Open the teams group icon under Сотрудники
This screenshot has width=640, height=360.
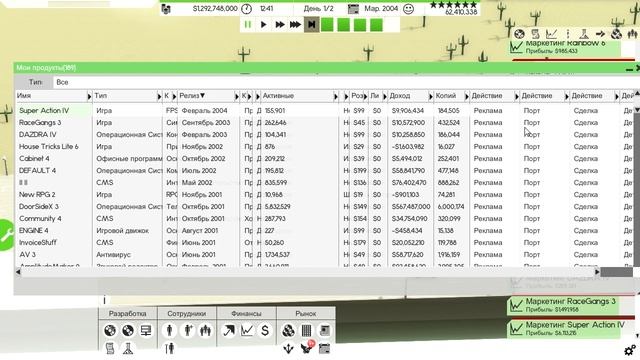point(205,330)
